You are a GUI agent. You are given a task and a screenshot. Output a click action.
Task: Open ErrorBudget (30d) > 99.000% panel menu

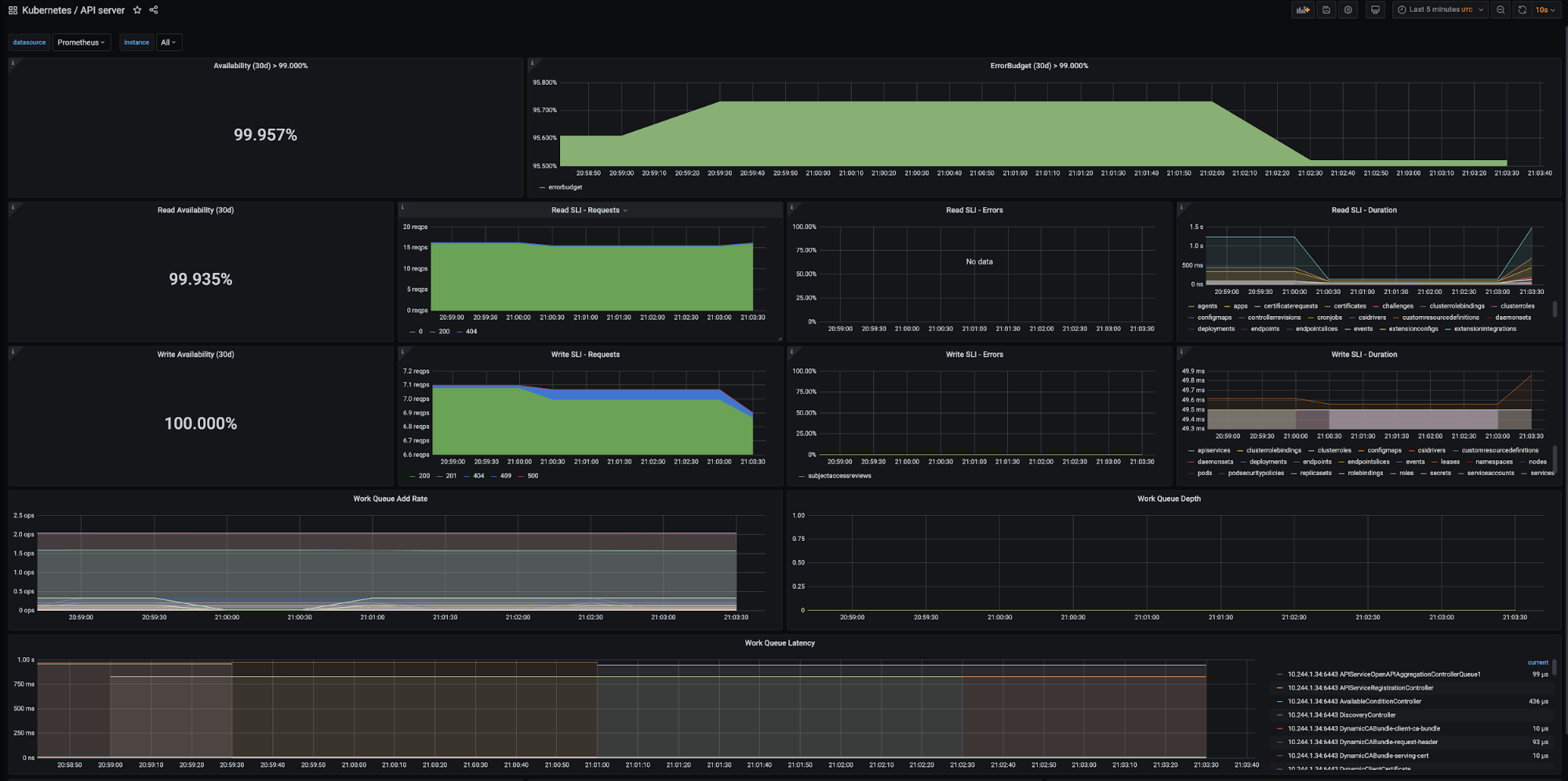click(x=1039, y=66)
